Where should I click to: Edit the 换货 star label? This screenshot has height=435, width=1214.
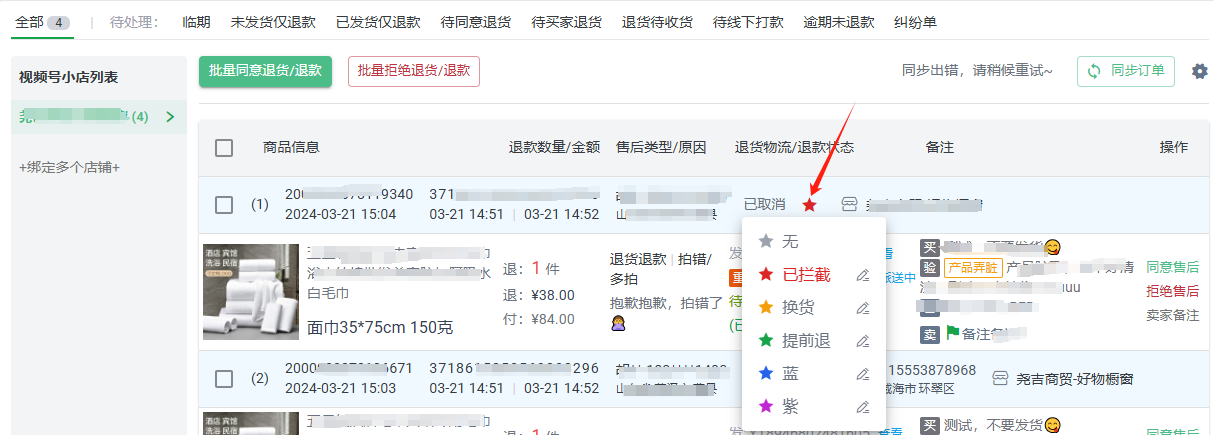pyautogui.click(x=862, y=308)
